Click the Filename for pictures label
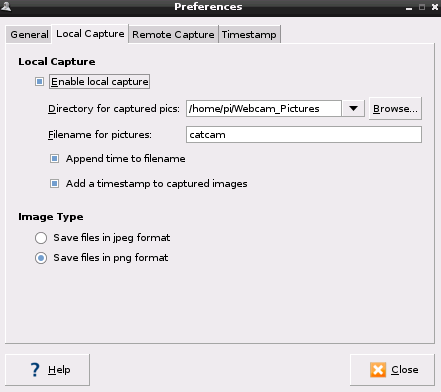441x392 pixels. pos(100,135)
